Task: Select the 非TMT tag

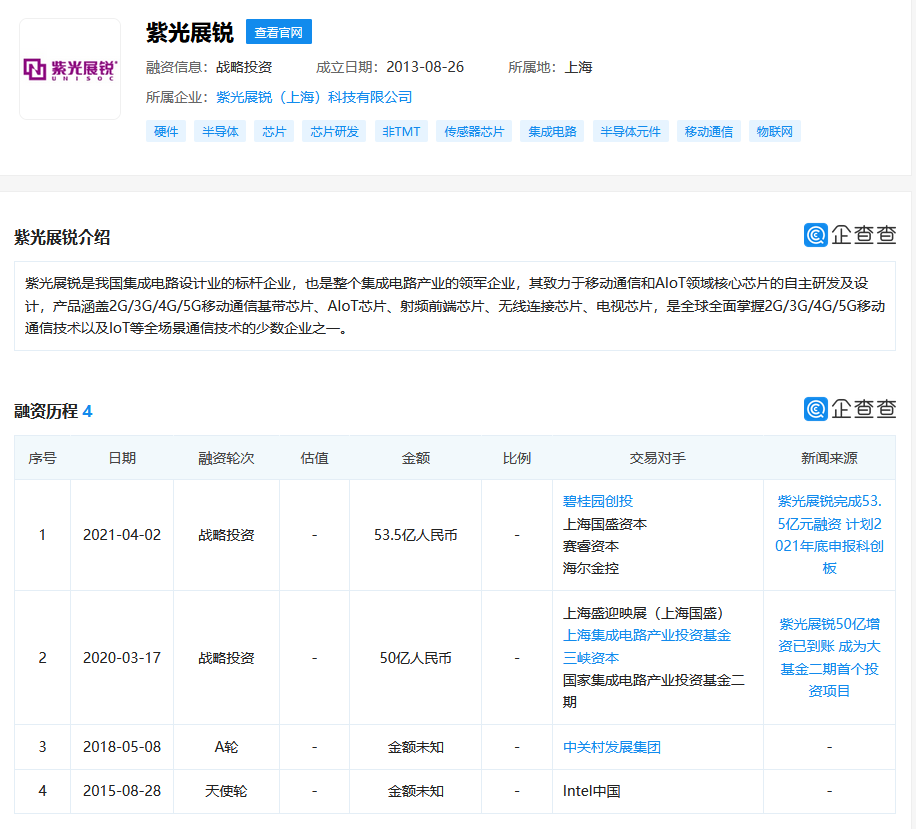Action: click(x=401, y=131)
